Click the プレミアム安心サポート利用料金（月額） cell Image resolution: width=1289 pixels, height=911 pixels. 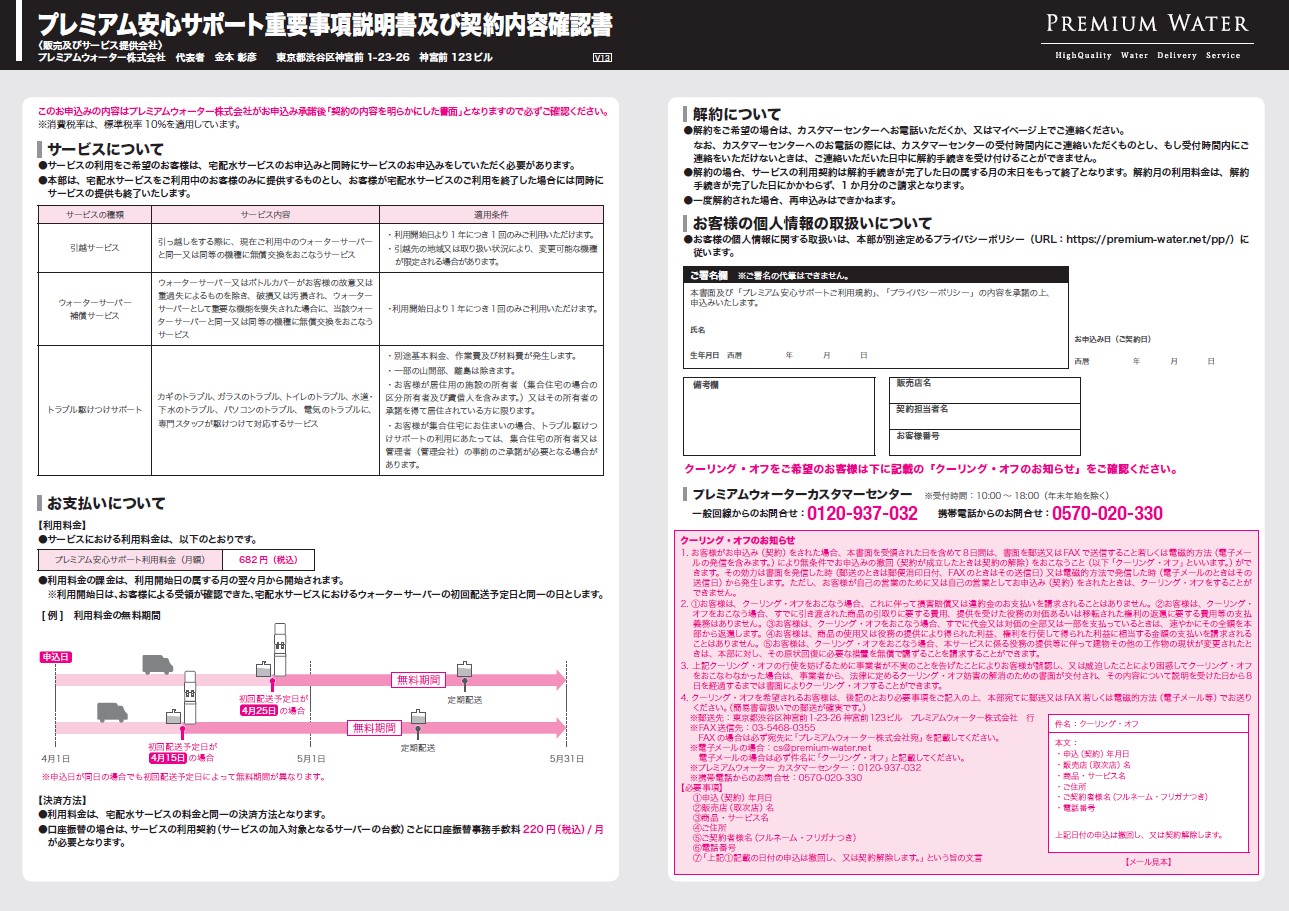pos(128,560)
